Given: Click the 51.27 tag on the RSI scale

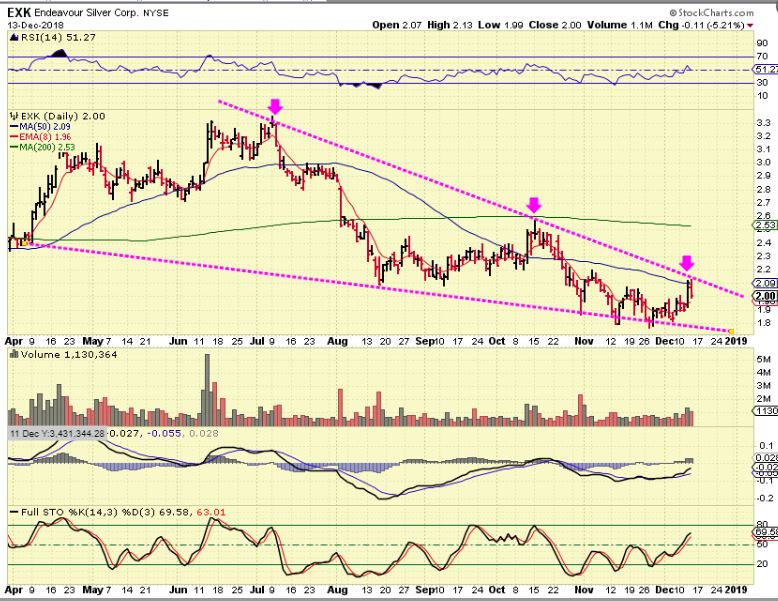Looking at the screenshot, I should tap(765, 69).
